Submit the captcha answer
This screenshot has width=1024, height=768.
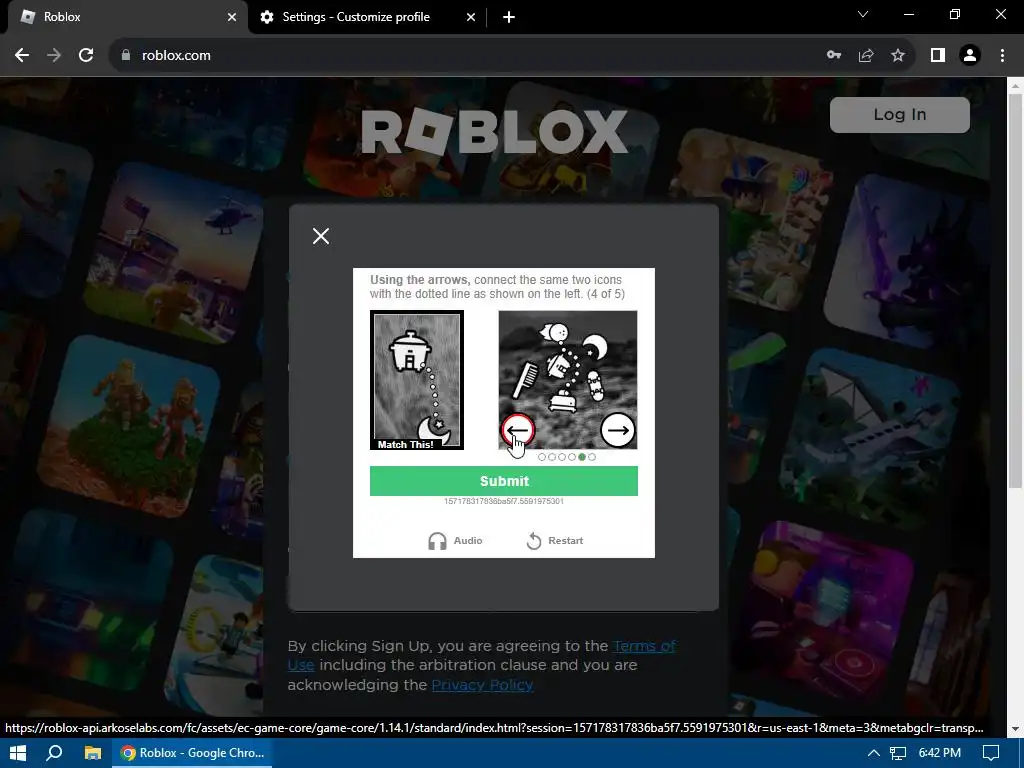click(x=504, y=481)
